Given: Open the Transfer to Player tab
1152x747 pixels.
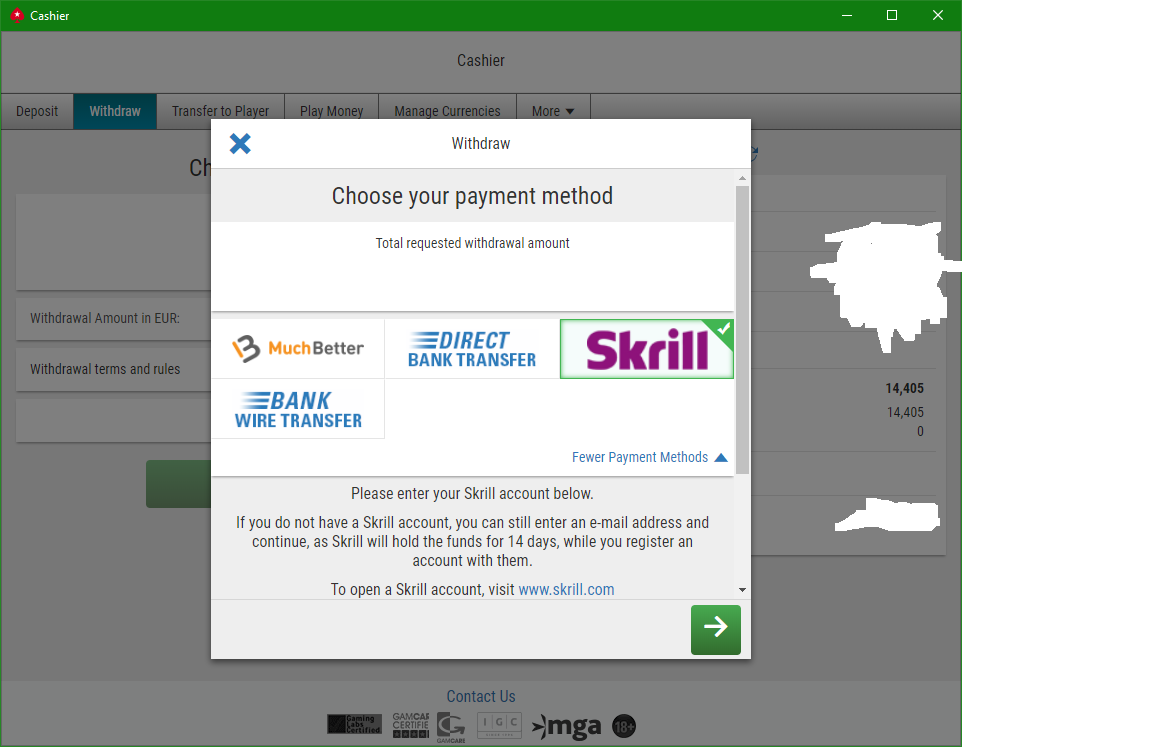Looking at the screenshot, I should [x=220, y=111].
